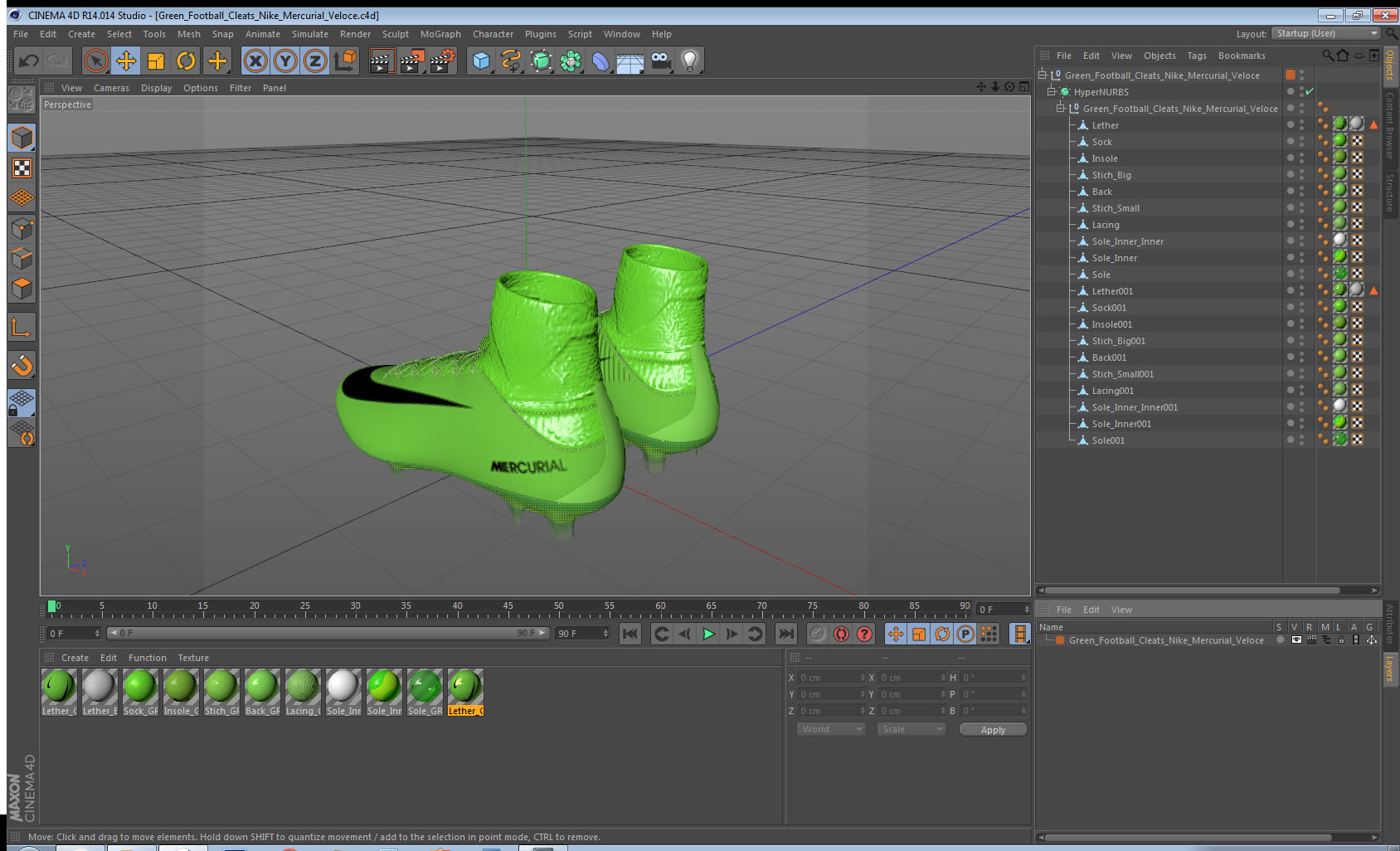Screen dimensions: 1400x851
Task: Toggle HyperNURBS enable checkmark
Action: [x=1310, y=92]
